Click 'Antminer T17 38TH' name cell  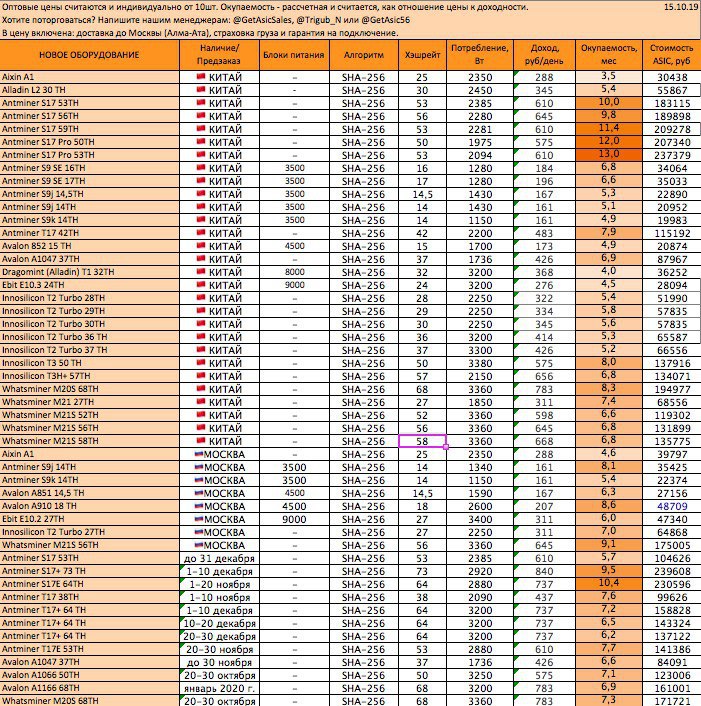click(90, 597)
